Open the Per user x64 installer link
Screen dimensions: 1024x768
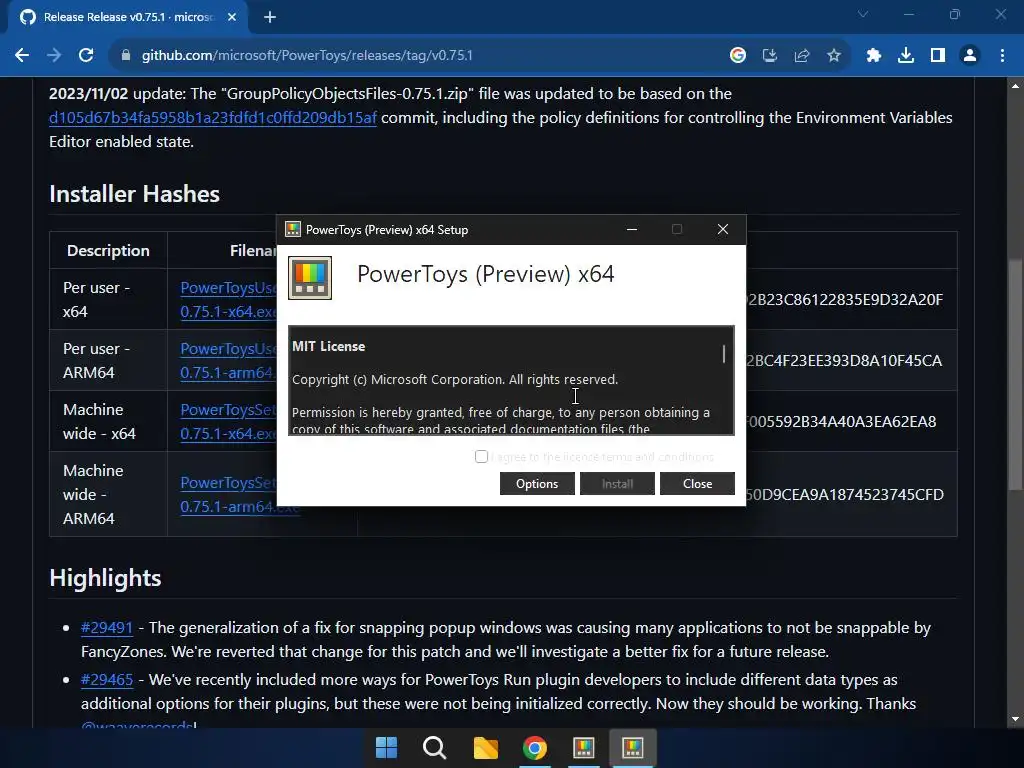(228, 300)
